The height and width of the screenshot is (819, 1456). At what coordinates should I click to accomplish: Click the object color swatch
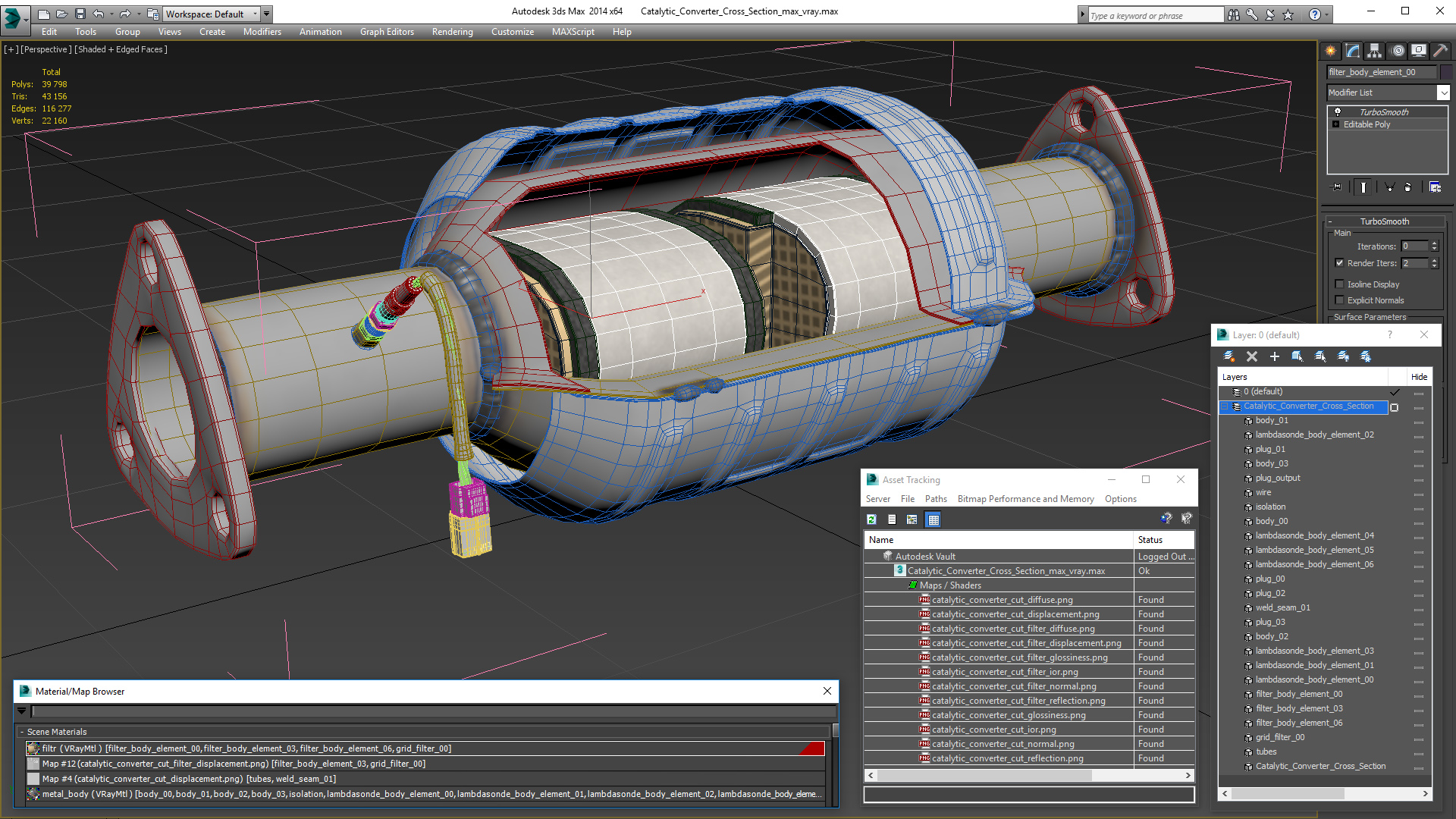tap(1446, 72)
